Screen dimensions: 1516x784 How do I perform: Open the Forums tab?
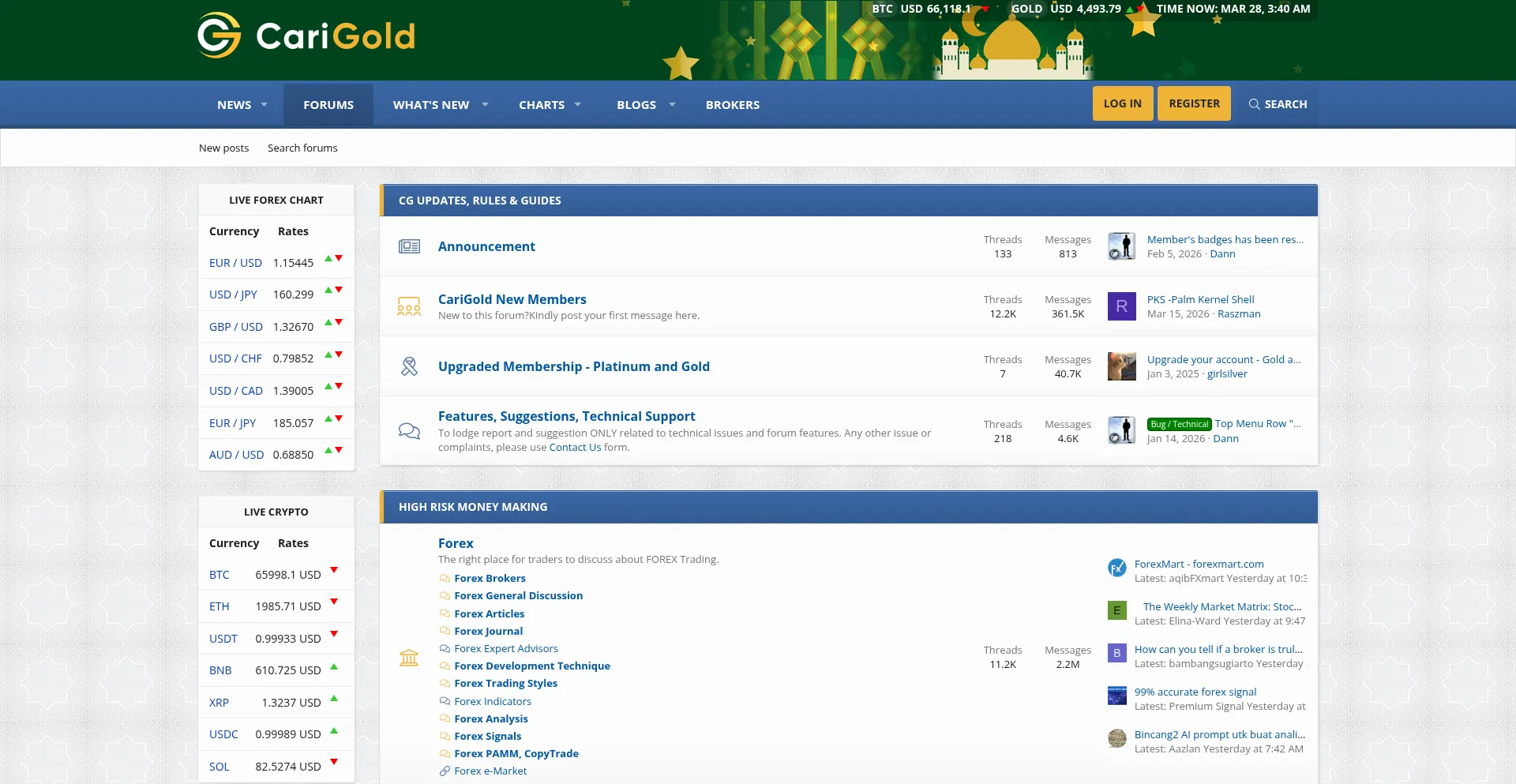tap(328, 104)
